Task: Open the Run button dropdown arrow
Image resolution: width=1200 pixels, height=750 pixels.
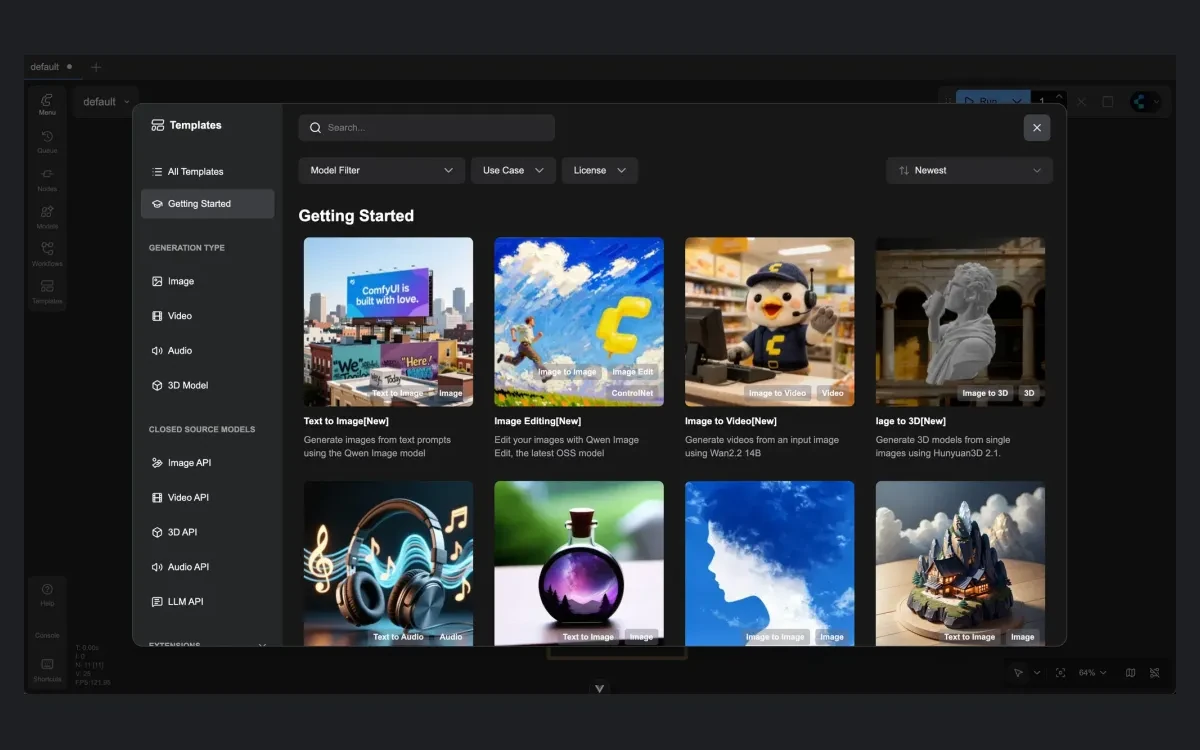Action: (1017, 101)
